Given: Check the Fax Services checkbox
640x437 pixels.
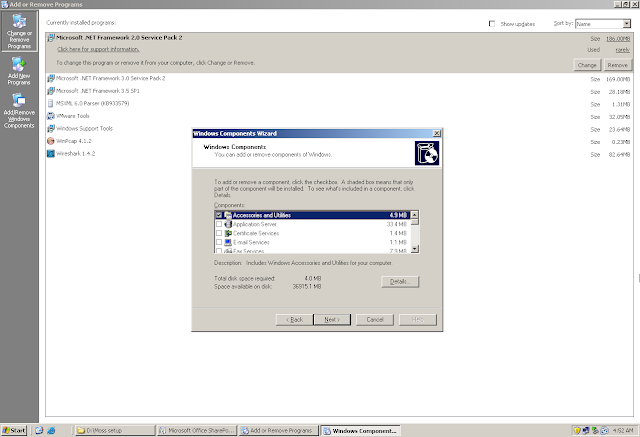Looking at the screenshot, I should tap(219, 251).
